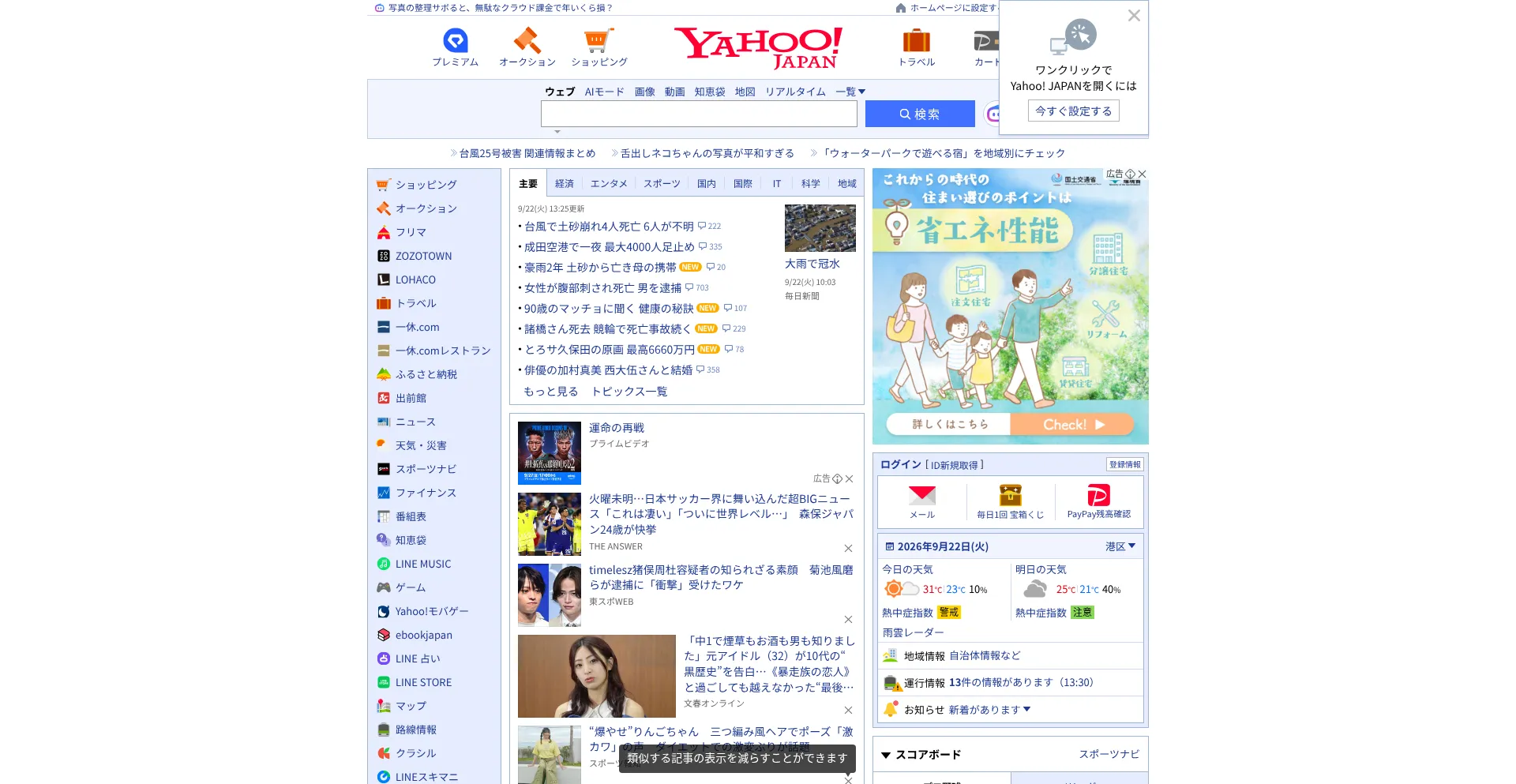Click the blue 検索 search button

[x=920, y=114]
